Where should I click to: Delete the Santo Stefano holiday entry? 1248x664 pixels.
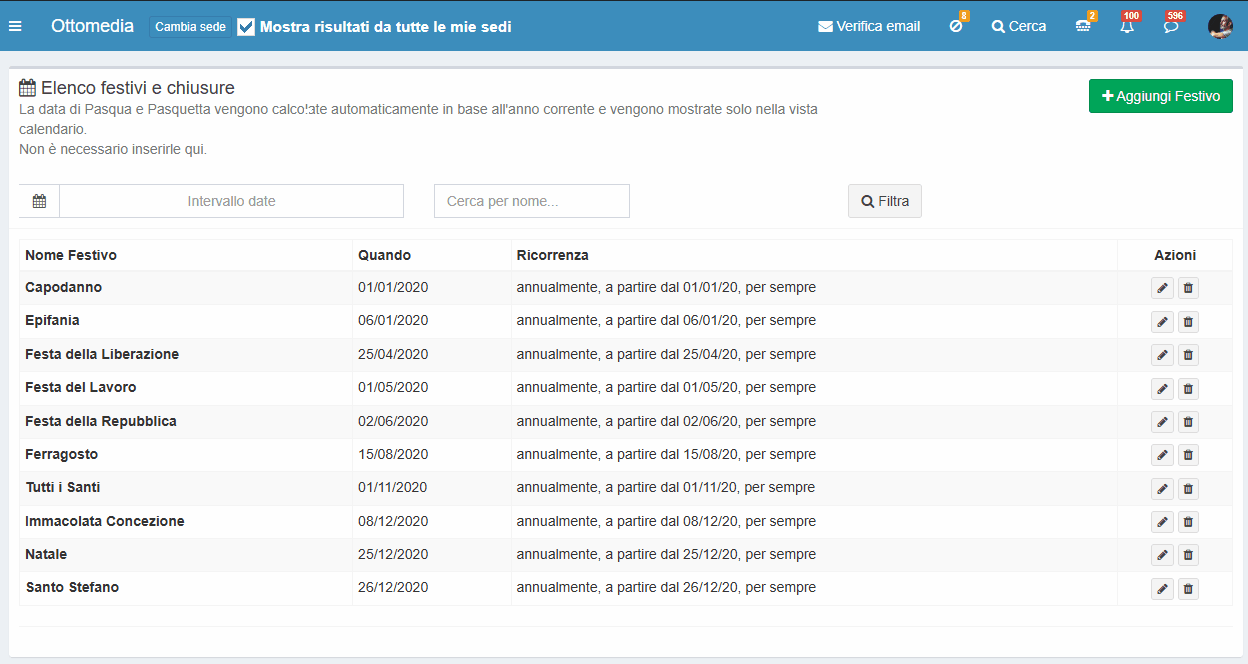(1188, 589)
